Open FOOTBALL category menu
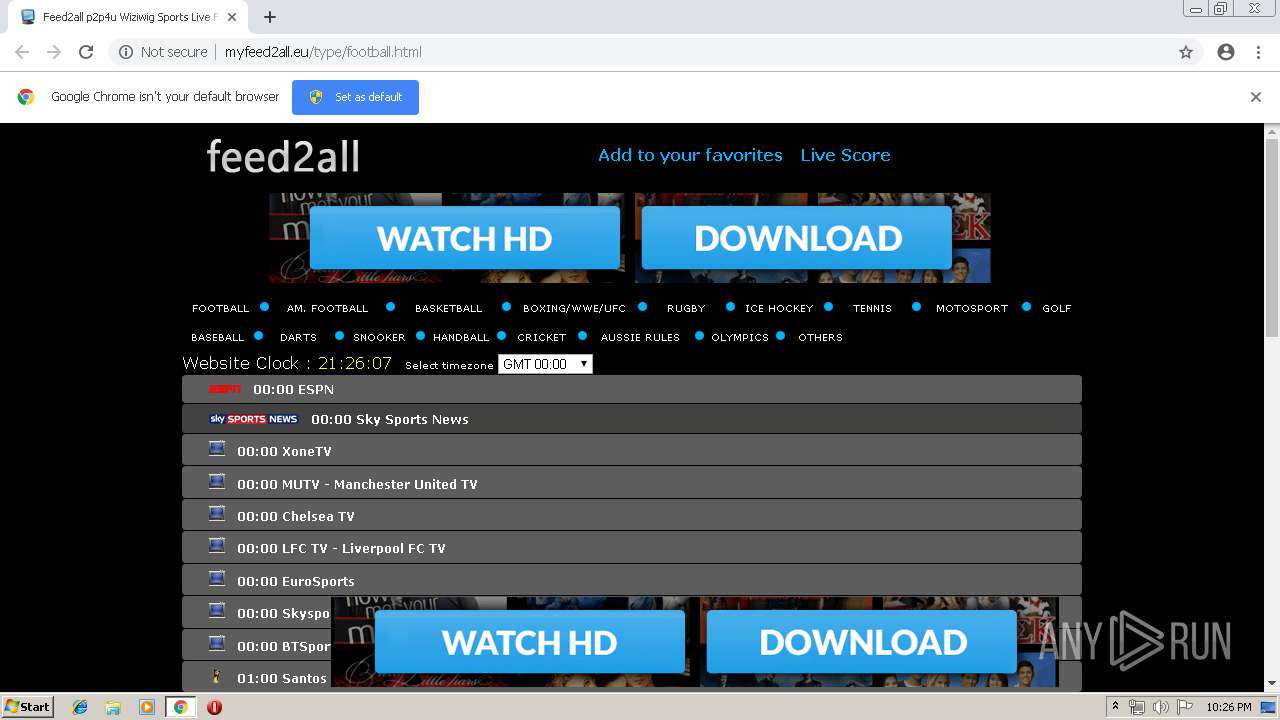This screenshot has width=1280, height=720. 221,308
